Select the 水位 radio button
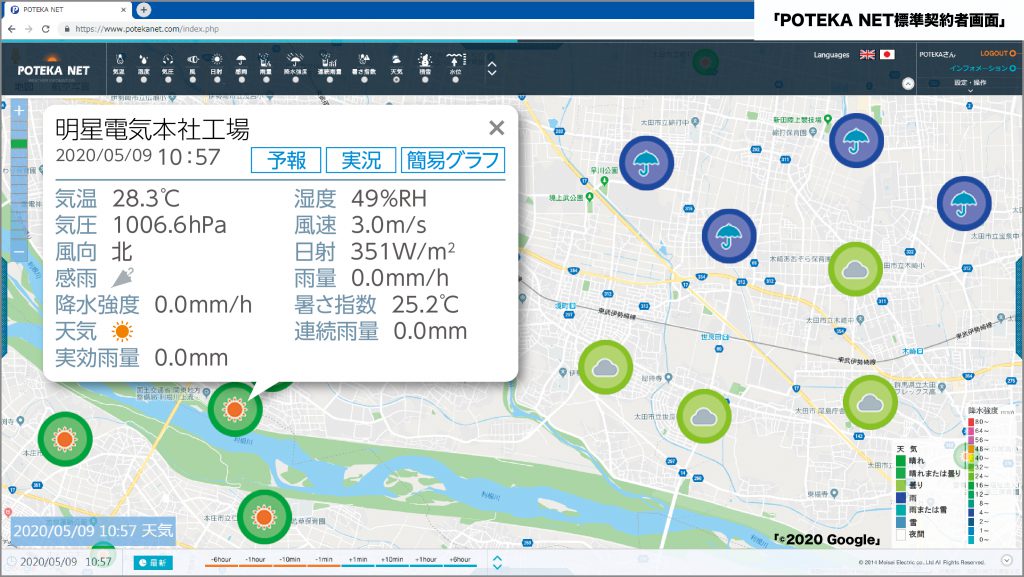The image size is (1024, 577). pyautogui.click(x=455, y=80)
